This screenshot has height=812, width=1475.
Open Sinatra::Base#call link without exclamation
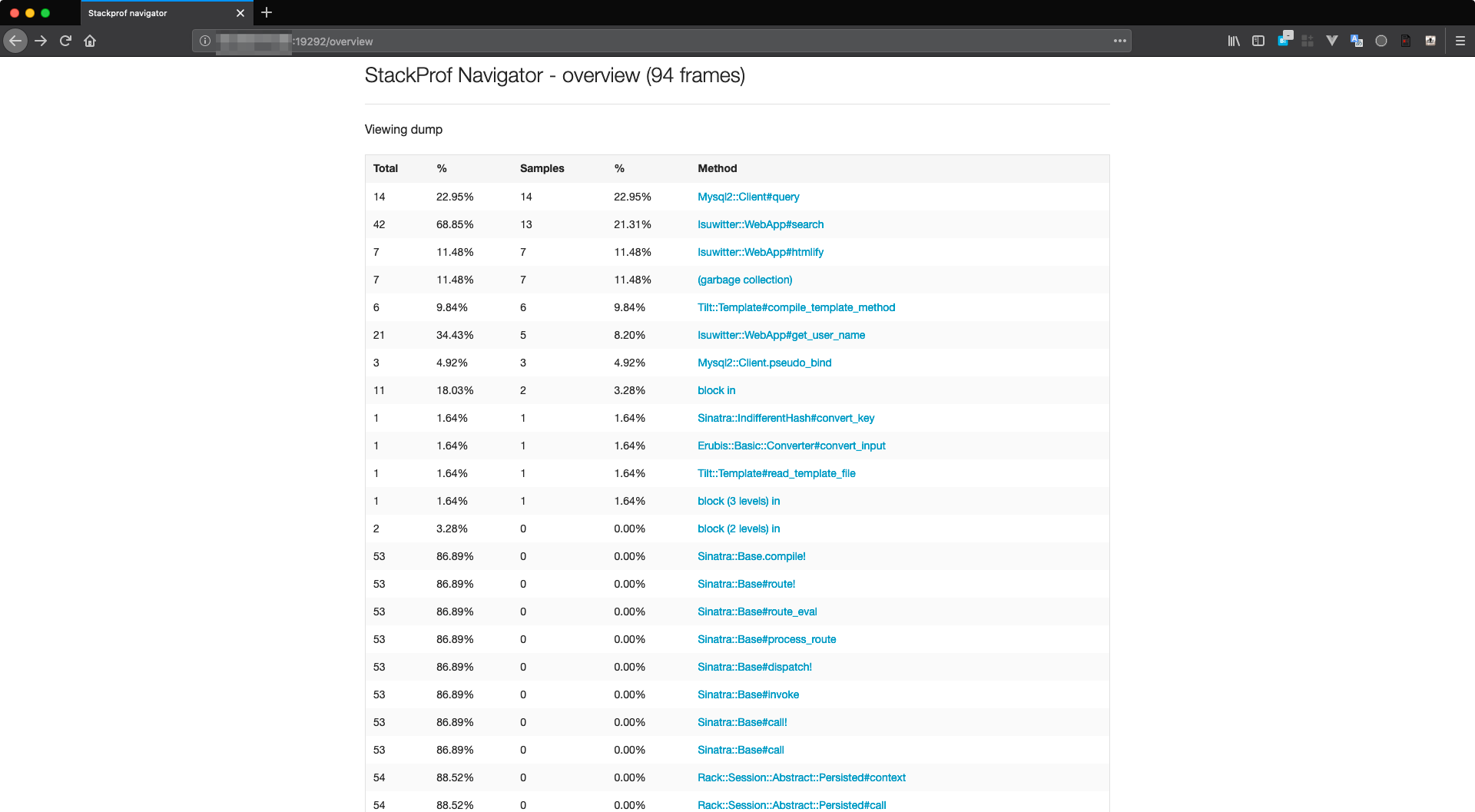pos(741,750)
